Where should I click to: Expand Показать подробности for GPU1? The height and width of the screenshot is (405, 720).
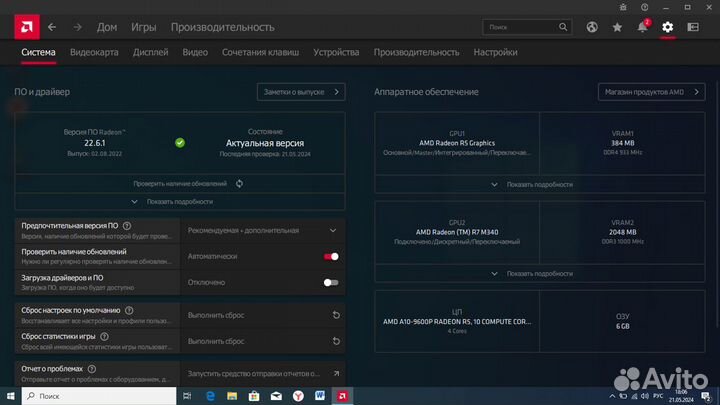tap(540, 184)
